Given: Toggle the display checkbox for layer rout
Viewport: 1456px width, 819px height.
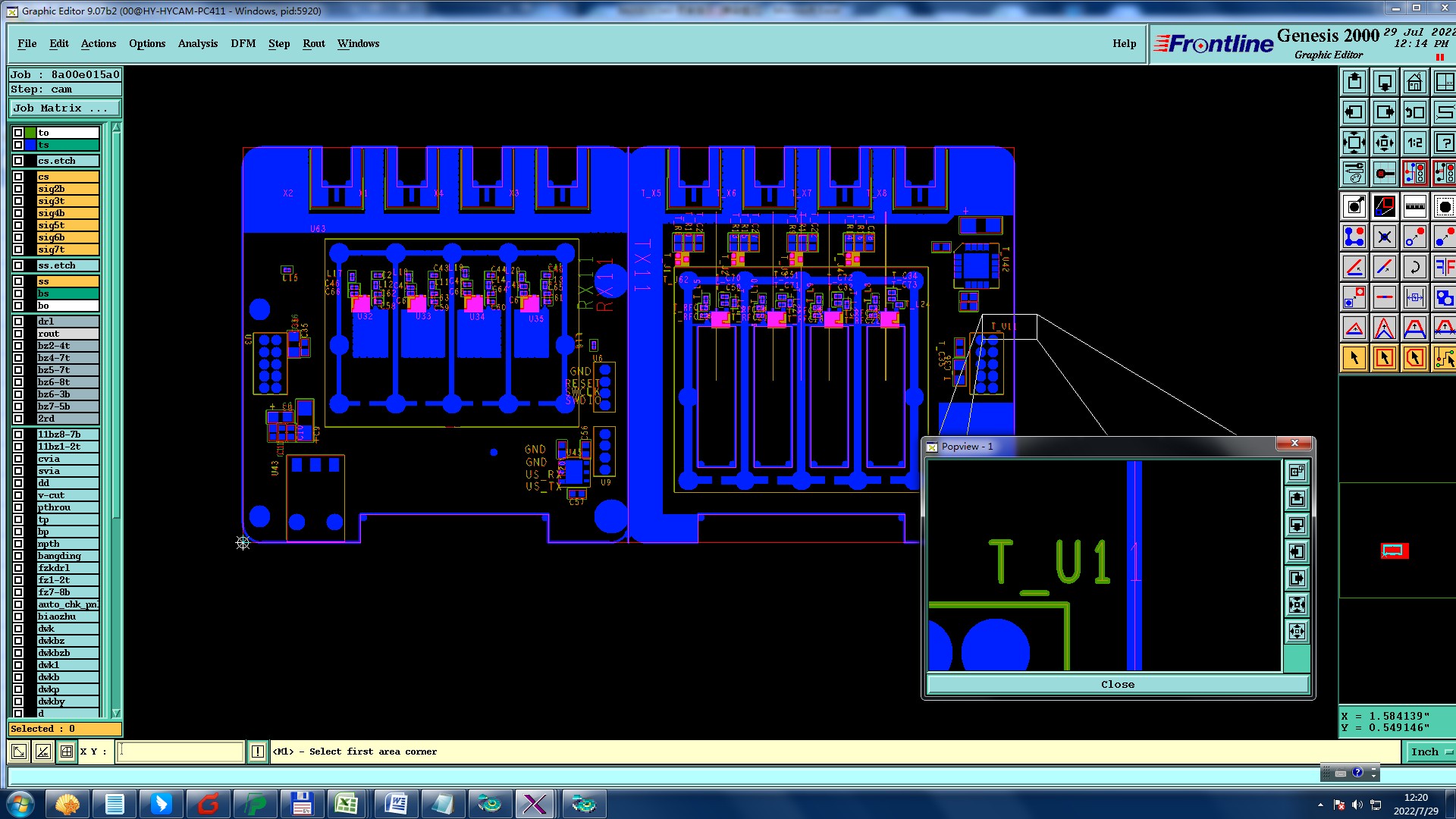Looking at the screenshot, I should [18, 334].
